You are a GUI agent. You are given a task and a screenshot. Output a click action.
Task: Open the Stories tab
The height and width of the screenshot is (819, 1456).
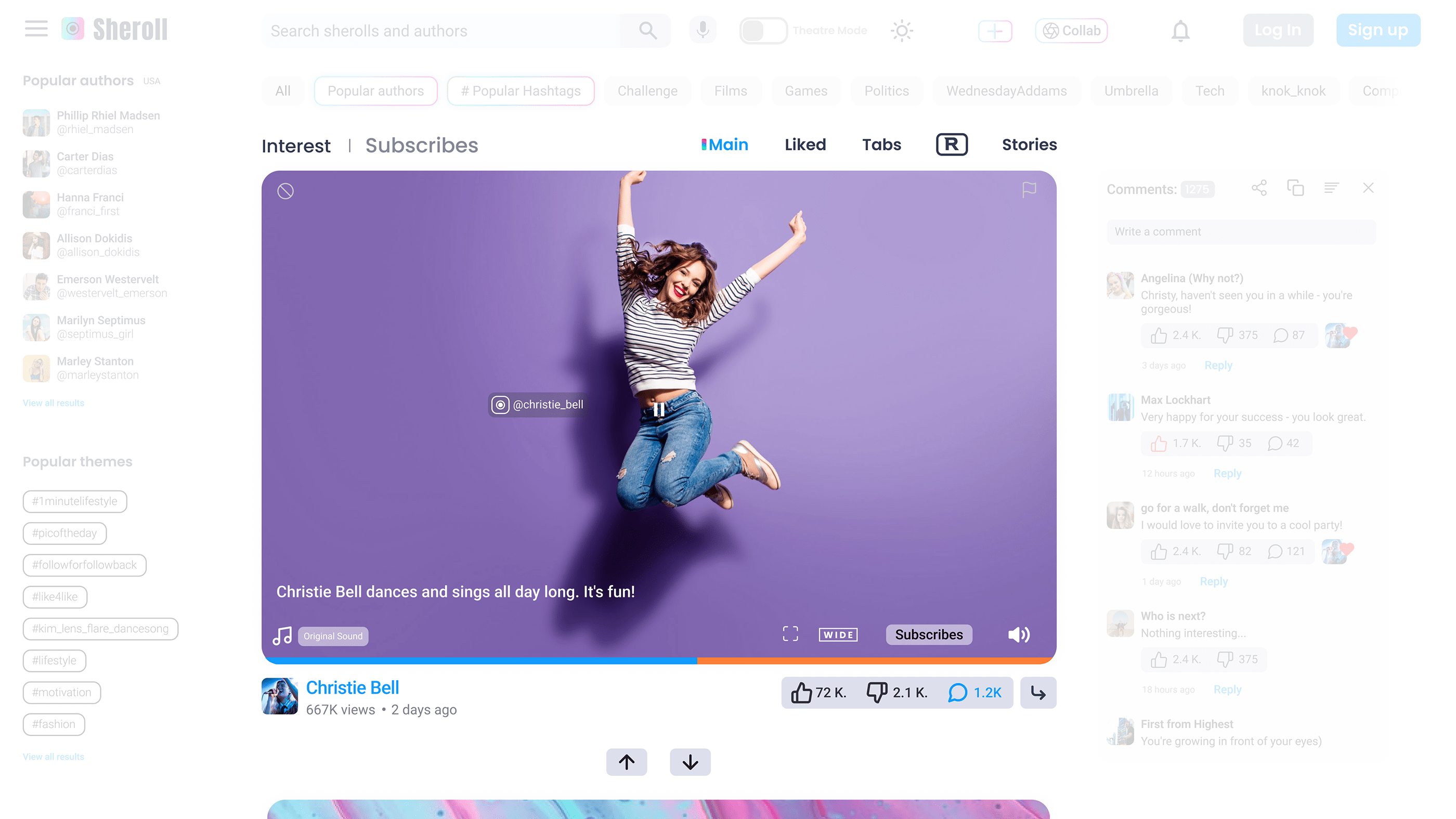[1029, 145]
